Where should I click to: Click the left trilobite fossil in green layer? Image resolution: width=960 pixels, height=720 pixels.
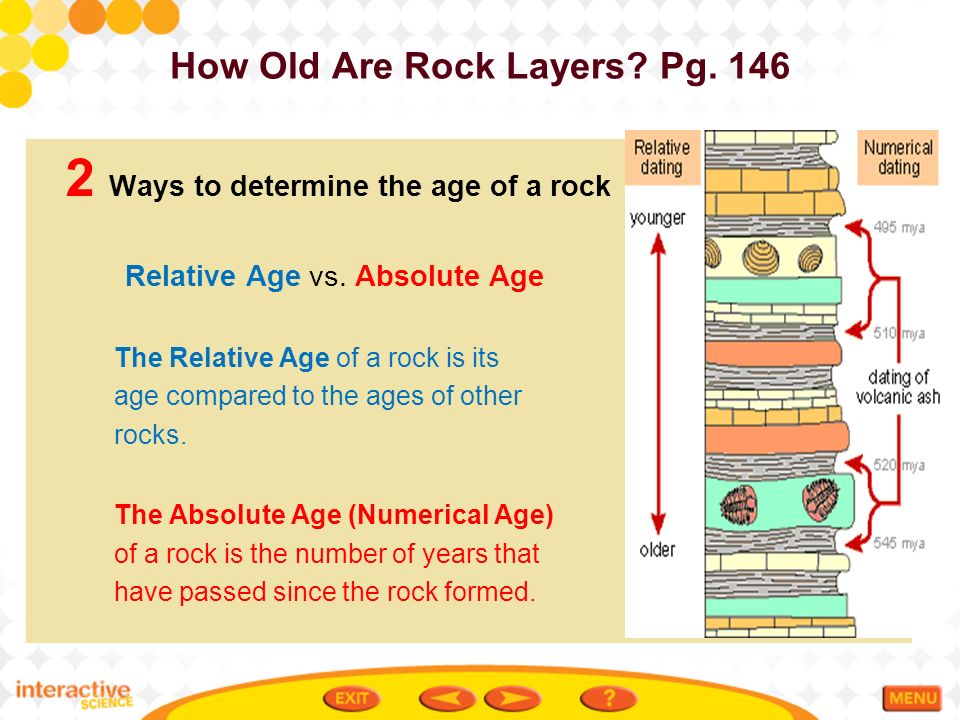(738, 505)
